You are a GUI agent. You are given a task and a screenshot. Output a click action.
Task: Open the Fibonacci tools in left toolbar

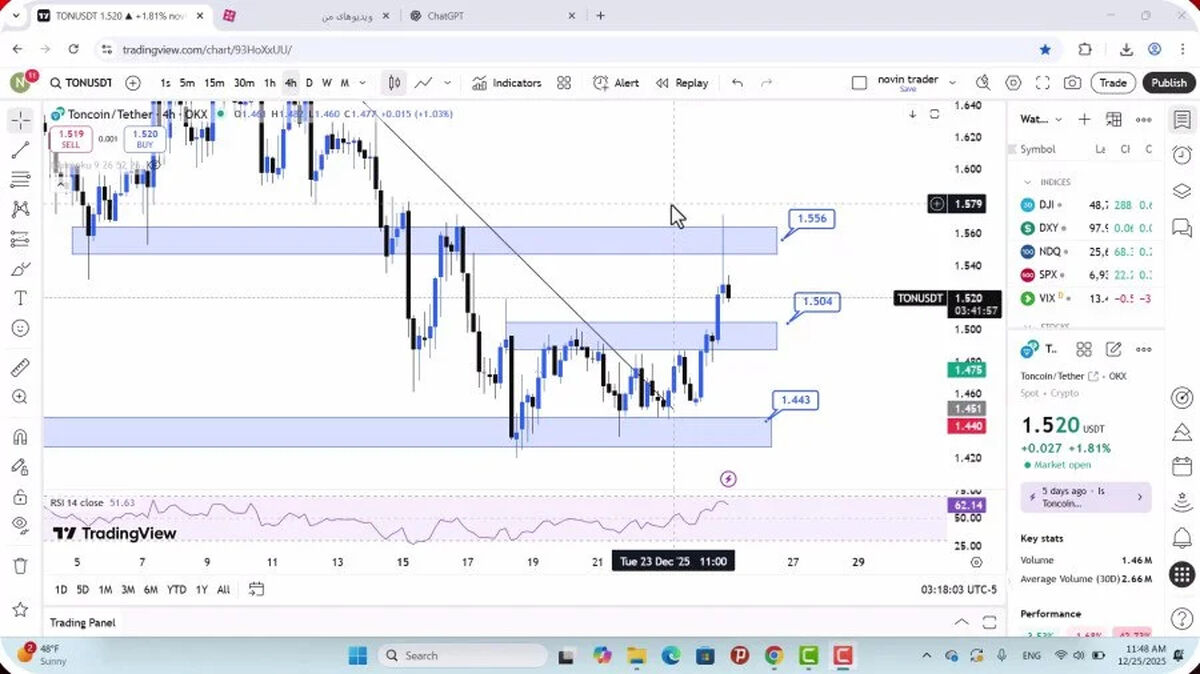tap(20, 179)
